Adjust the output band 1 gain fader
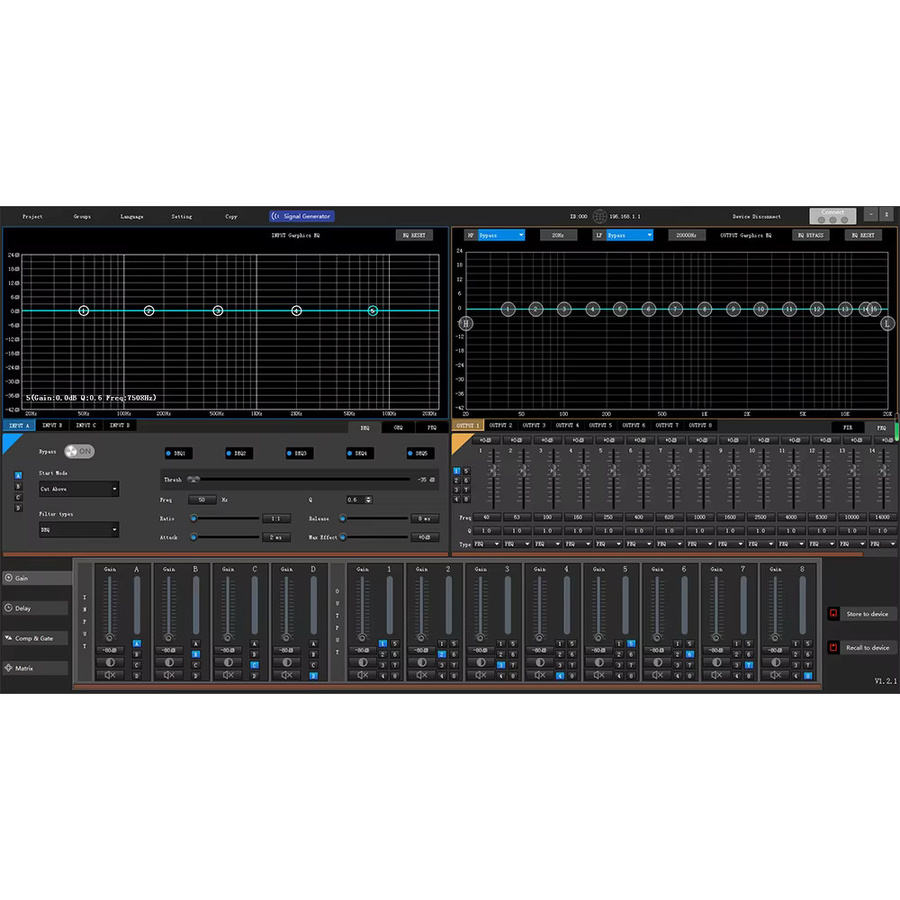Screen dimensions: 900x900 (x=493, y=471)
